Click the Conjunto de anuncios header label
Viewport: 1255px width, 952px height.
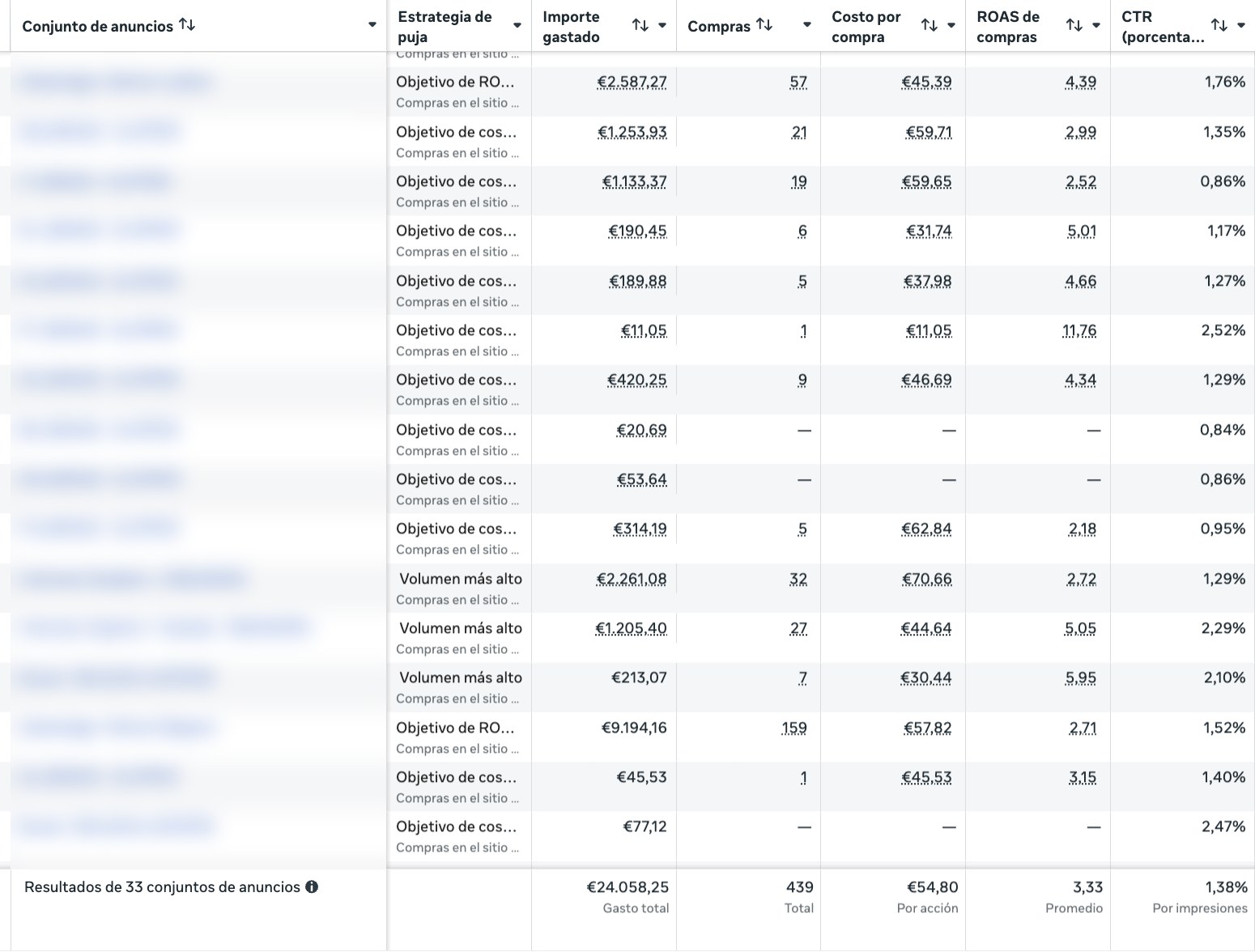click(98, 26)
